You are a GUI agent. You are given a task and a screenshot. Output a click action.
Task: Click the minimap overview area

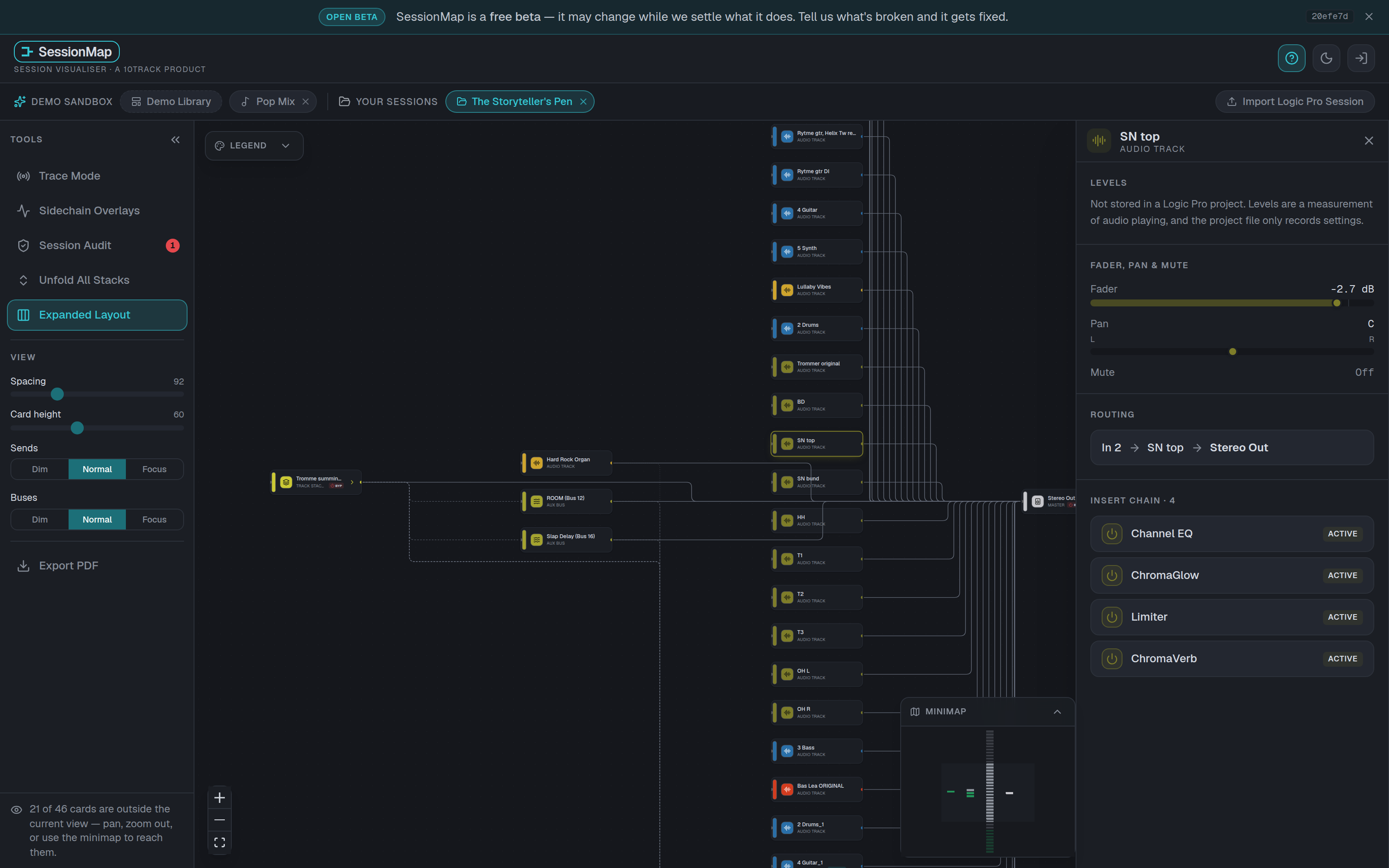pos(987,792)
